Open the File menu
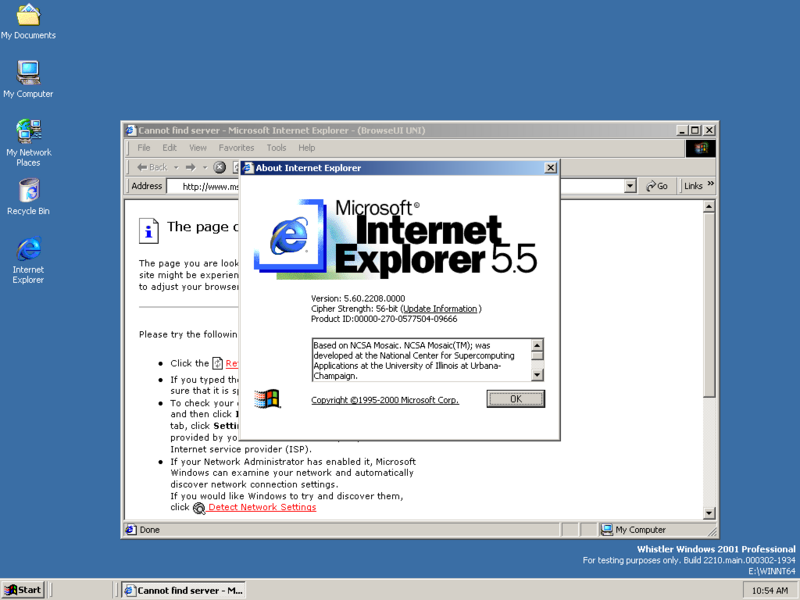The height and width of the screenshot is (600, 800). tap(144, 148)
